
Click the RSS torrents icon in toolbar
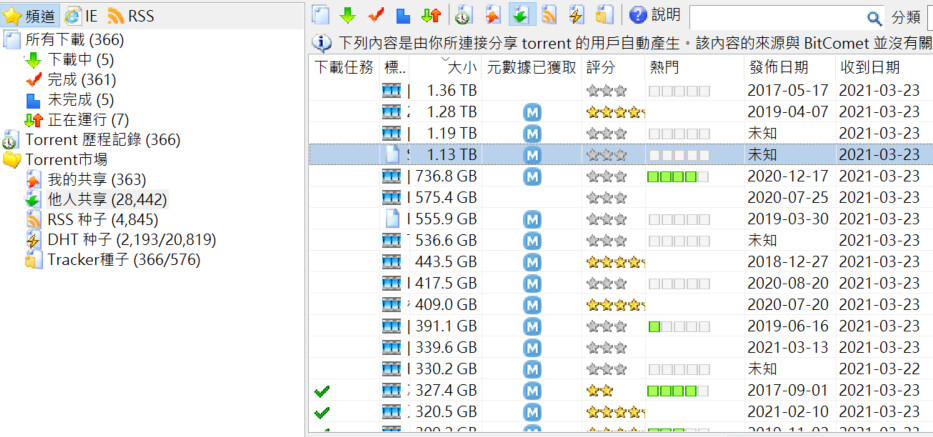tap(549, 15)
